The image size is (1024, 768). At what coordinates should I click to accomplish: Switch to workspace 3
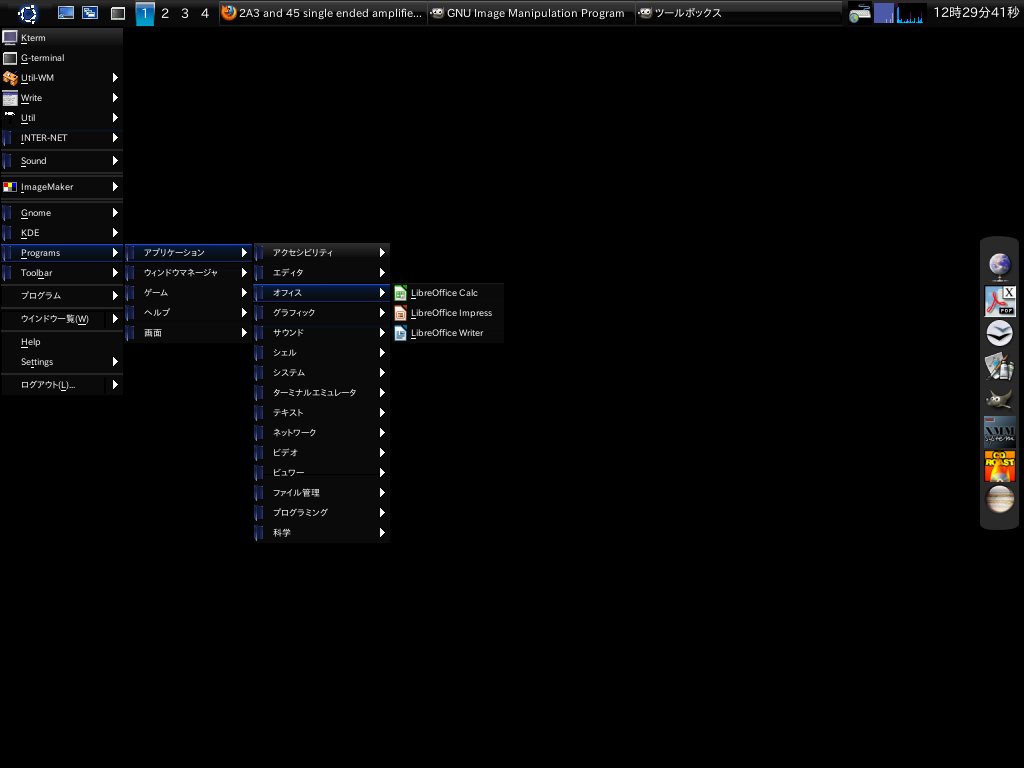185,13
